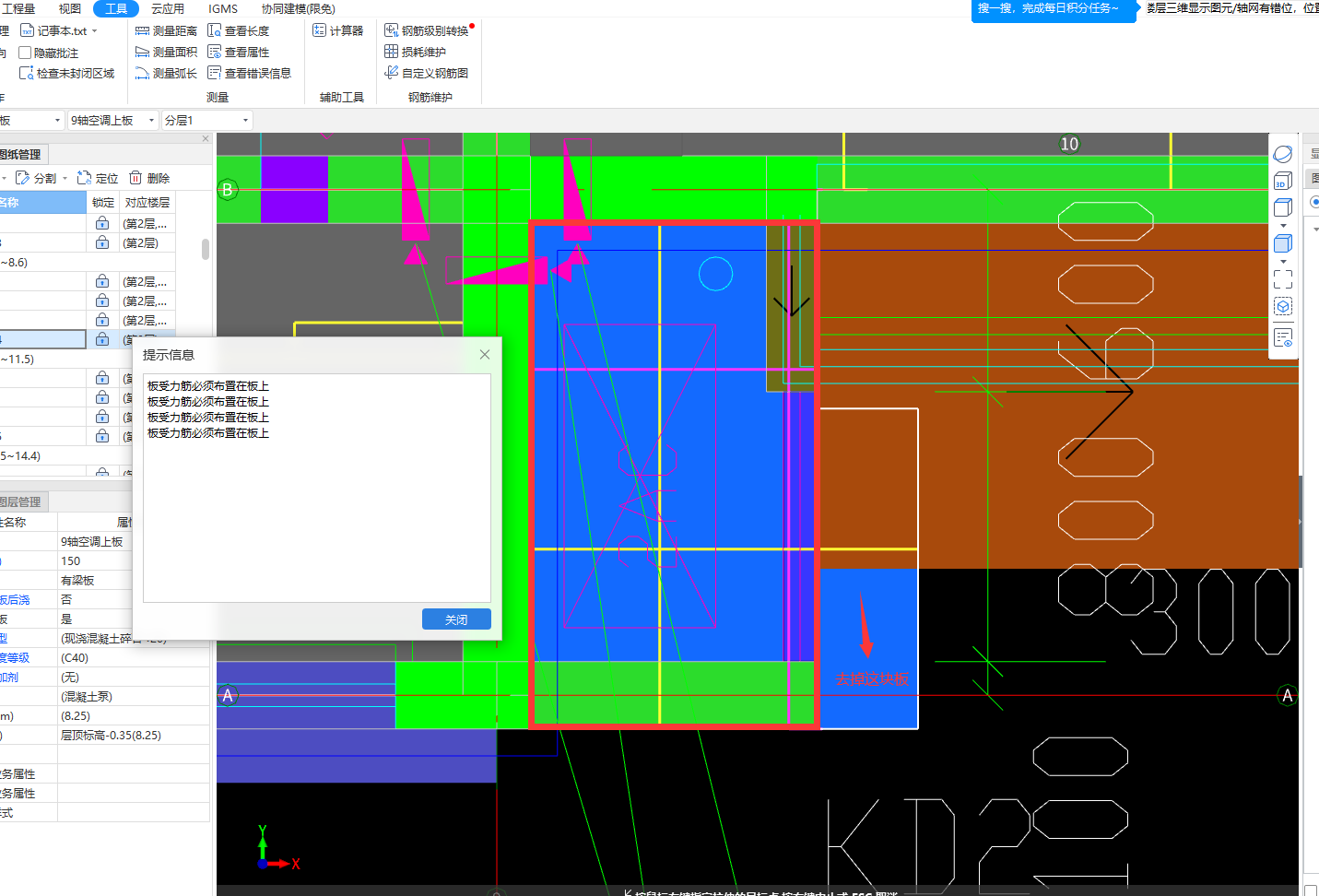
Task: Click drawing list vertical scrollbar
Action: [x=205, y=250]
